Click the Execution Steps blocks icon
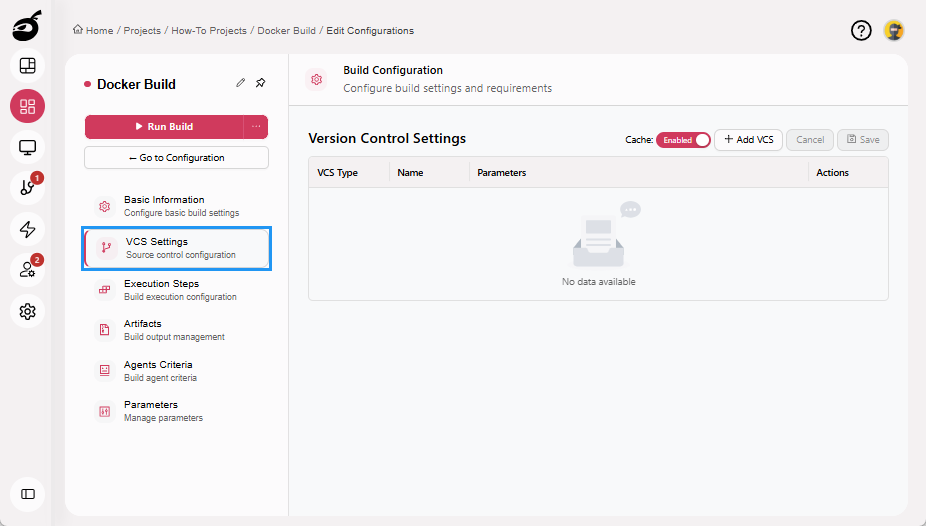The image size is (926, 526). [105, 290]
